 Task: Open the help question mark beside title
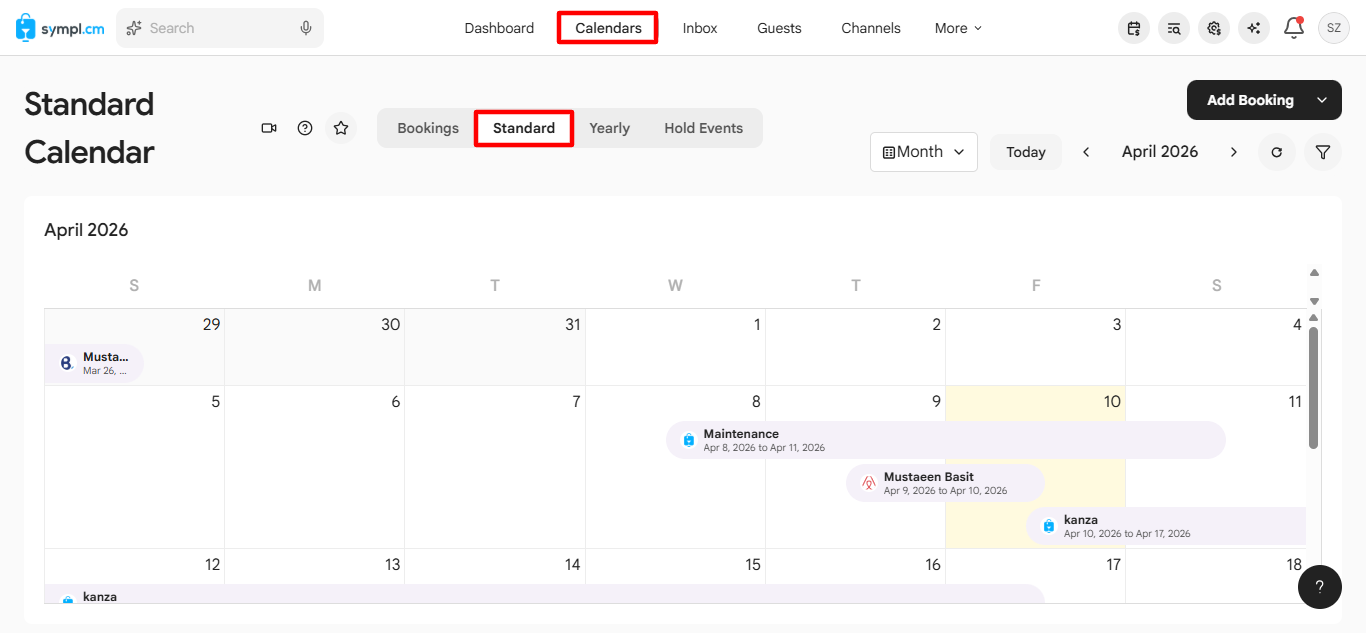(x=305, y=128)
